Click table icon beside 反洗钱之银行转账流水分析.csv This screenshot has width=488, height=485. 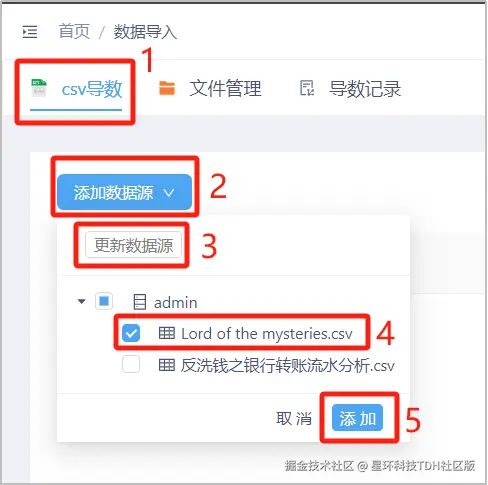click(x=167, y=365)
